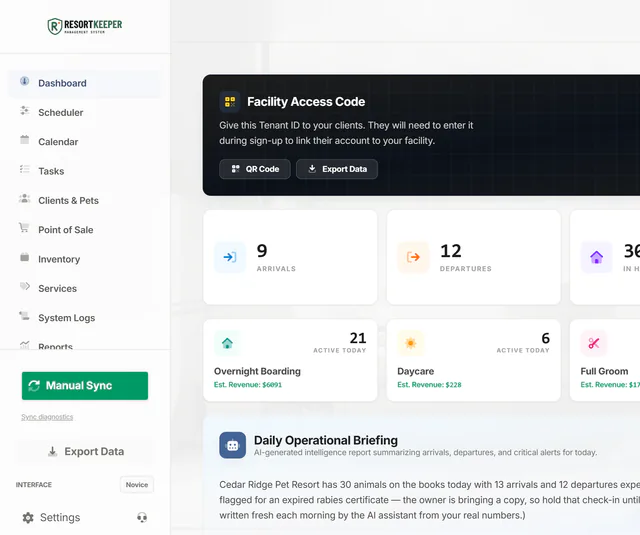Open the Dashboard menu item
640x535 pixels.
pos(85,83)
